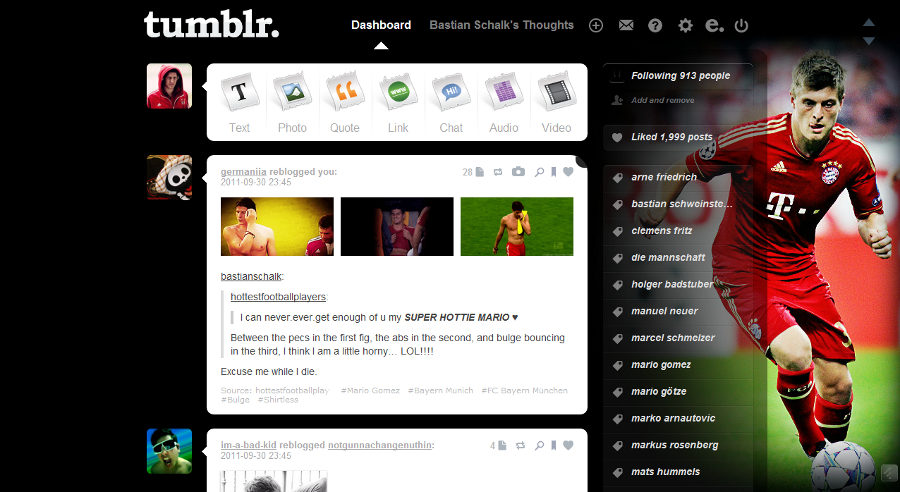
Task: Reblog the im-a-bad-kid post
Action: 520,445
